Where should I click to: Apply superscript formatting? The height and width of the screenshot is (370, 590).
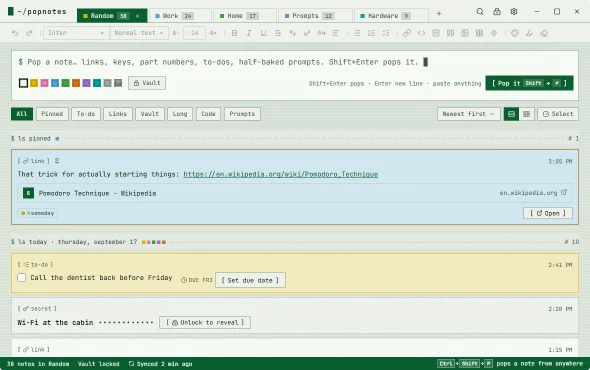coord(307,33)
